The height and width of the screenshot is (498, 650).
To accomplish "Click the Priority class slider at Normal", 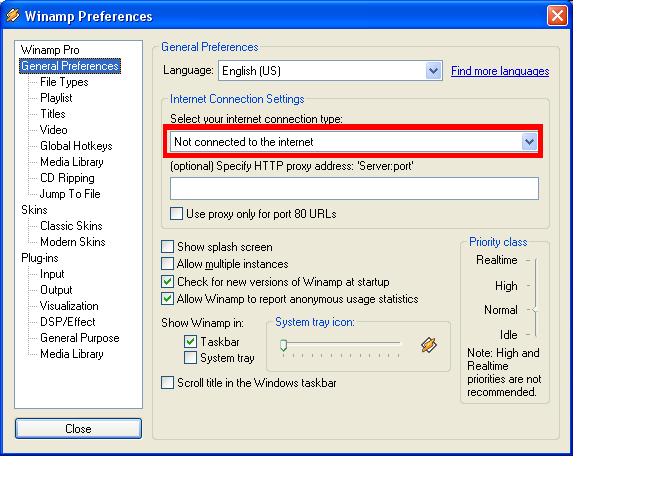I will pyautogui.click(x=535, y=309).
